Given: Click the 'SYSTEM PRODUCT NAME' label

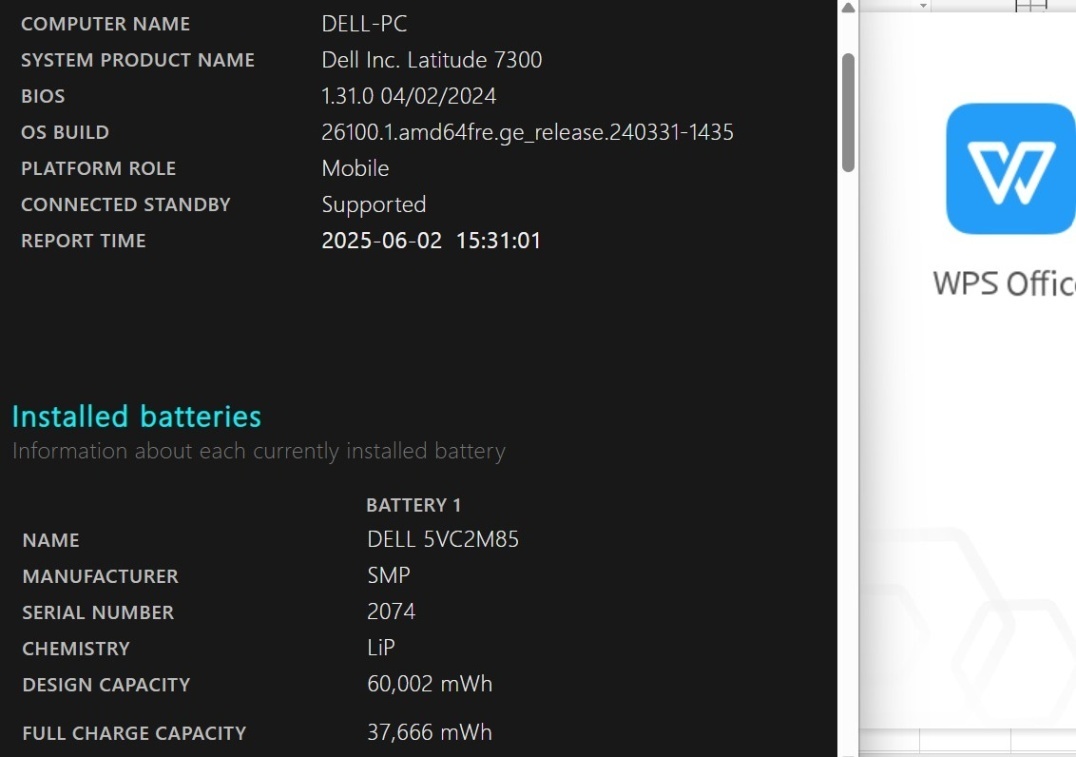Looking at the screenshot, I should (x=137, y=60).
